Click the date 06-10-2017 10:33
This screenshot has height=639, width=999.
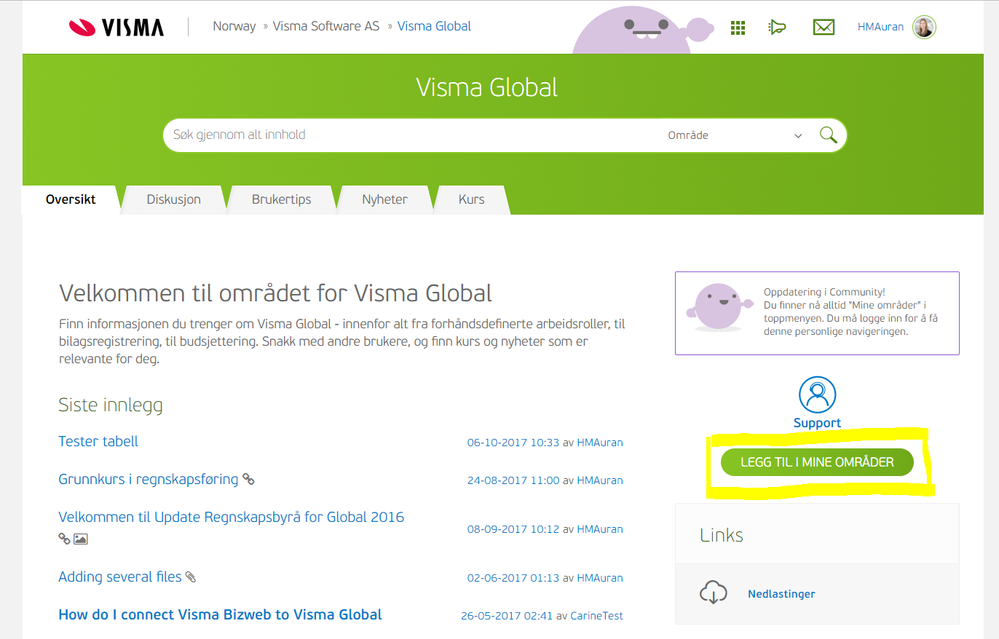(513, 442)
